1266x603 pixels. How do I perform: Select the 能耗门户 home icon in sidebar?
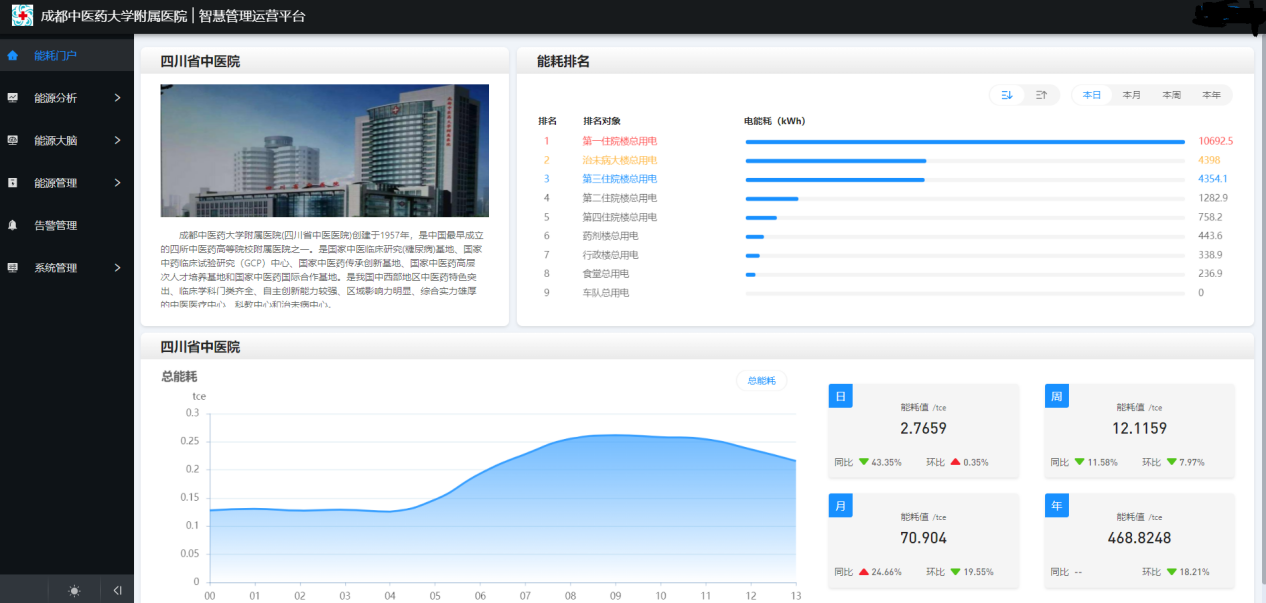(14, 56)
